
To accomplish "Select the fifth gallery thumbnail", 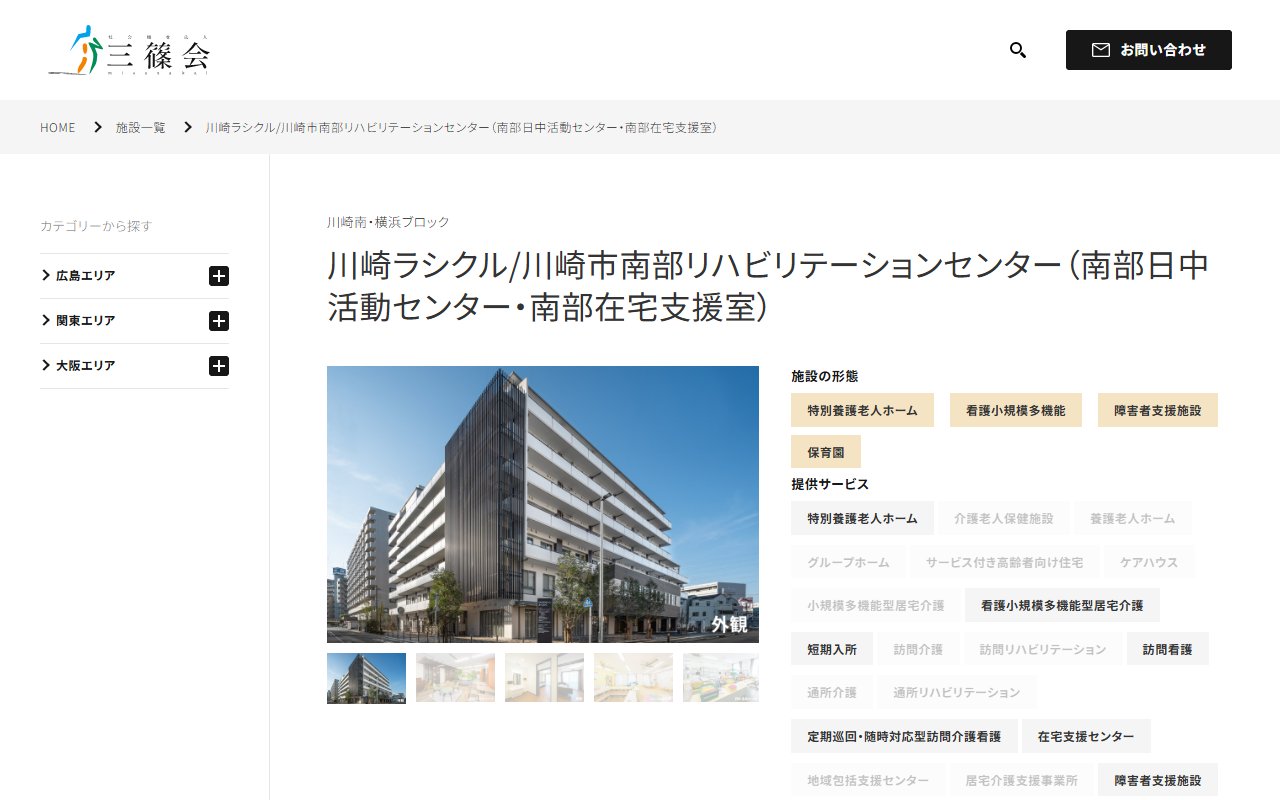I will pos(721,678).
